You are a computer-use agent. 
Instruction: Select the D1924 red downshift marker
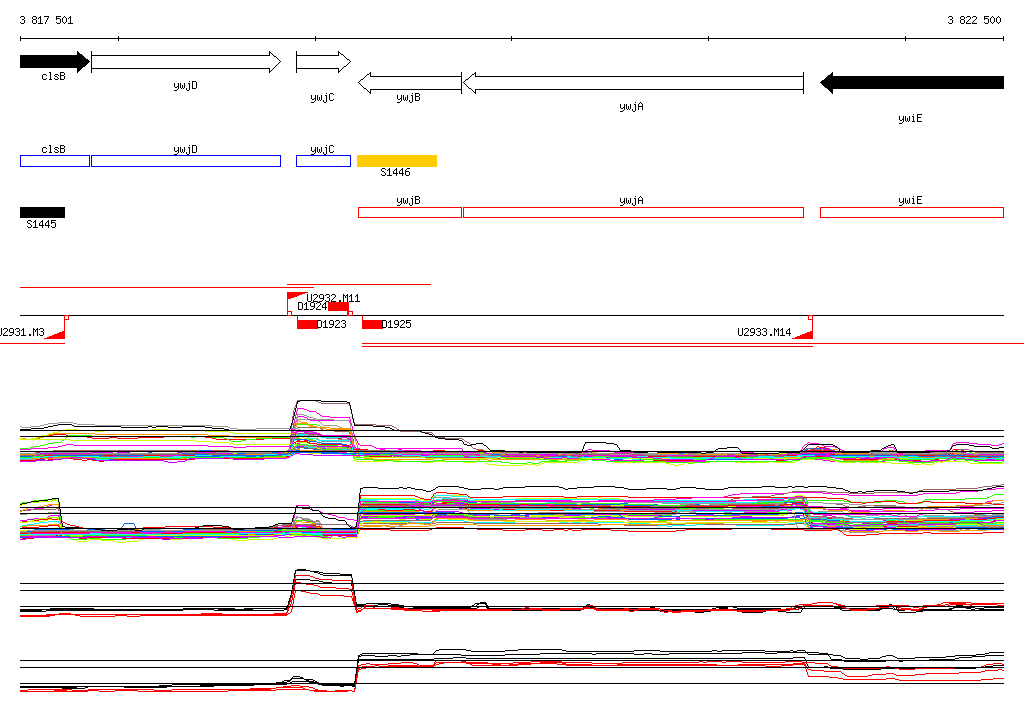pyautogui.click(x=338, y=306)
